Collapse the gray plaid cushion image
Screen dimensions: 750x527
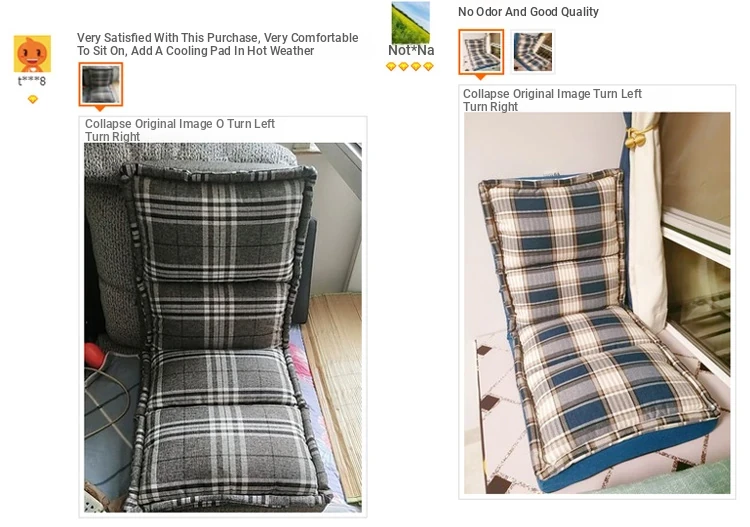point(108,124)
